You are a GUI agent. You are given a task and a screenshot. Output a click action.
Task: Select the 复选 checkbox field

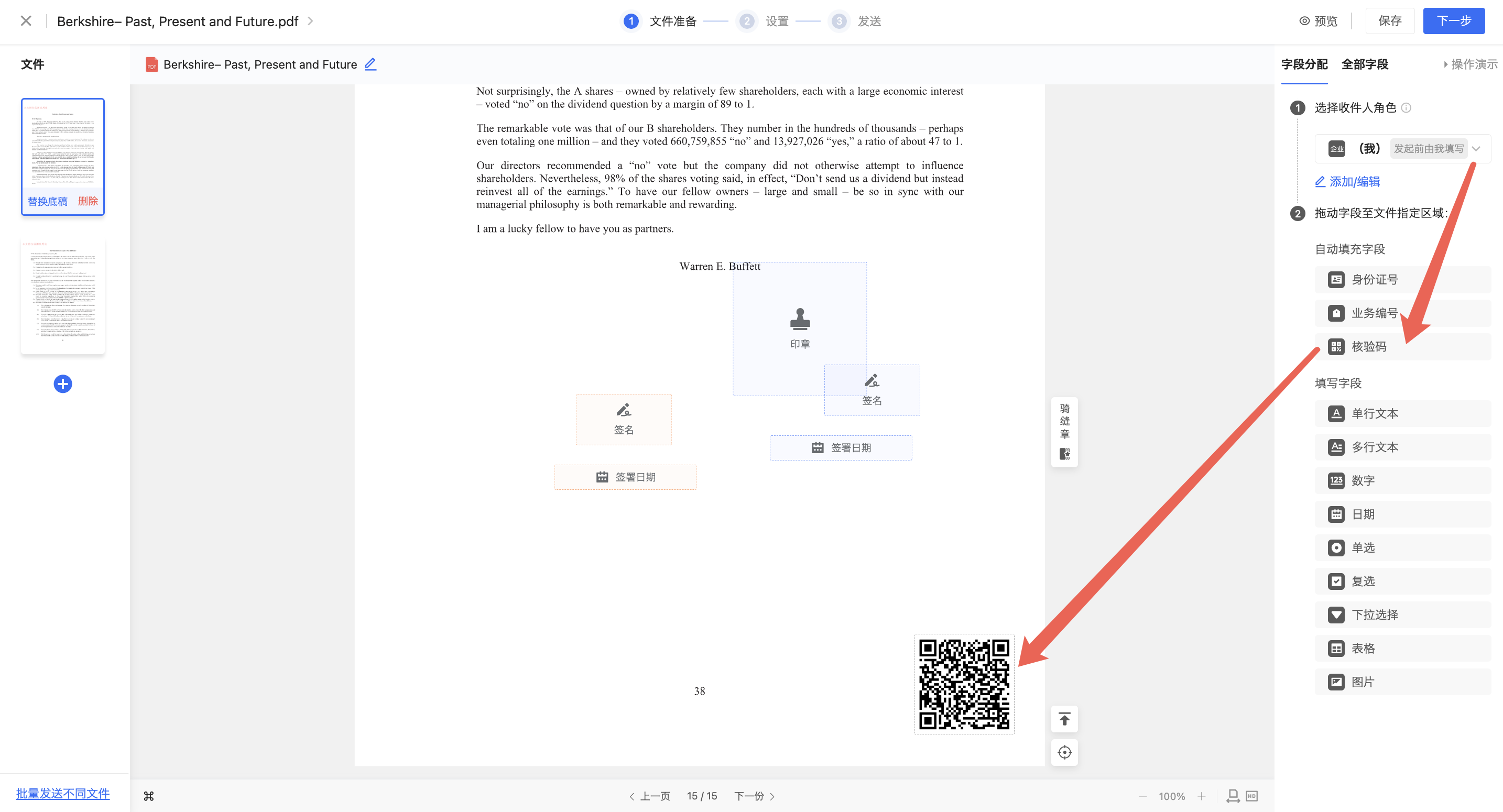pos(1363,581)
